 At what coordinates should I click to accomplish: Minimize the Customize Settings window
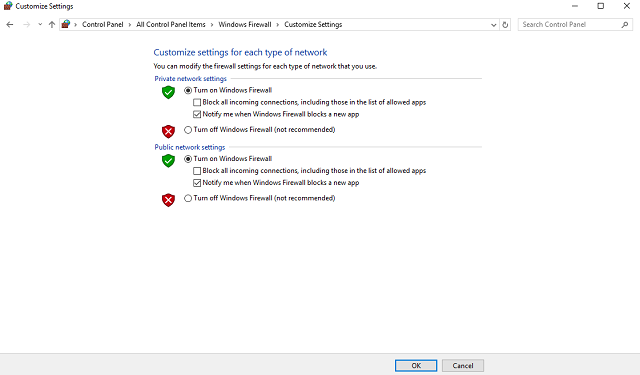pyautogui.click(x=575, y=6)
